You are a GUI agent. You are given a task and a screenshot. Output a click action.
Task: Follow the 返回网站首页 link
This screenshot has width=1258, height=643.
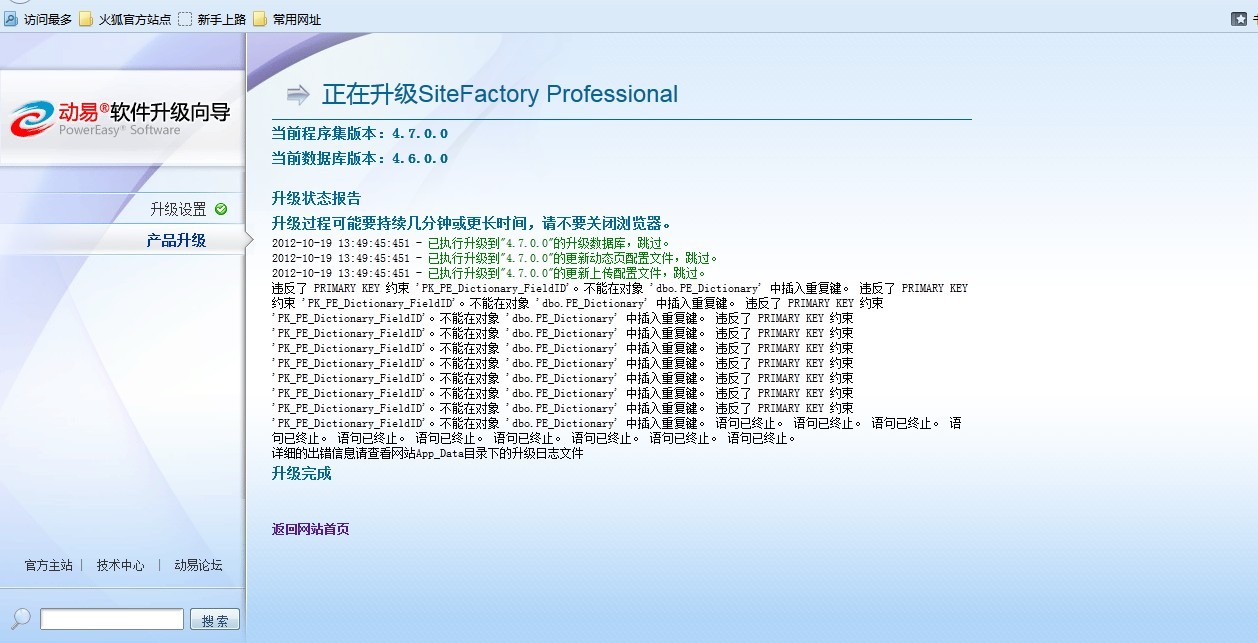(x=310, y=529)
